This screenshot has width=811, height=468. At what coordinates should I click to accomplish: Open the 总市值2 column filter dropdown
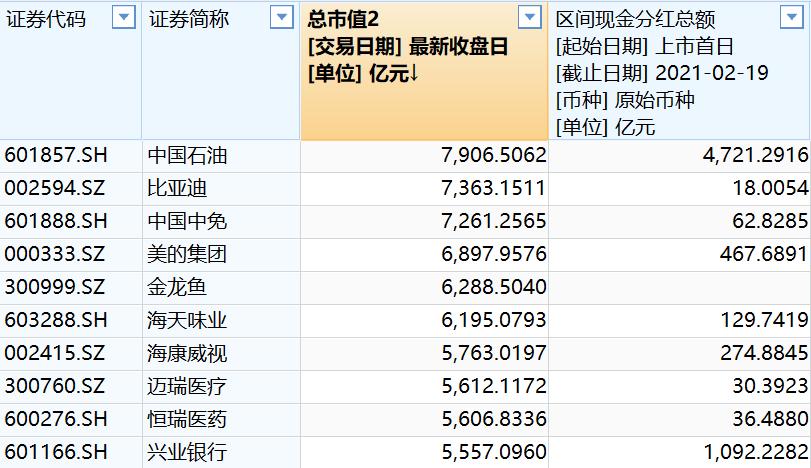(x=530, y=18)
